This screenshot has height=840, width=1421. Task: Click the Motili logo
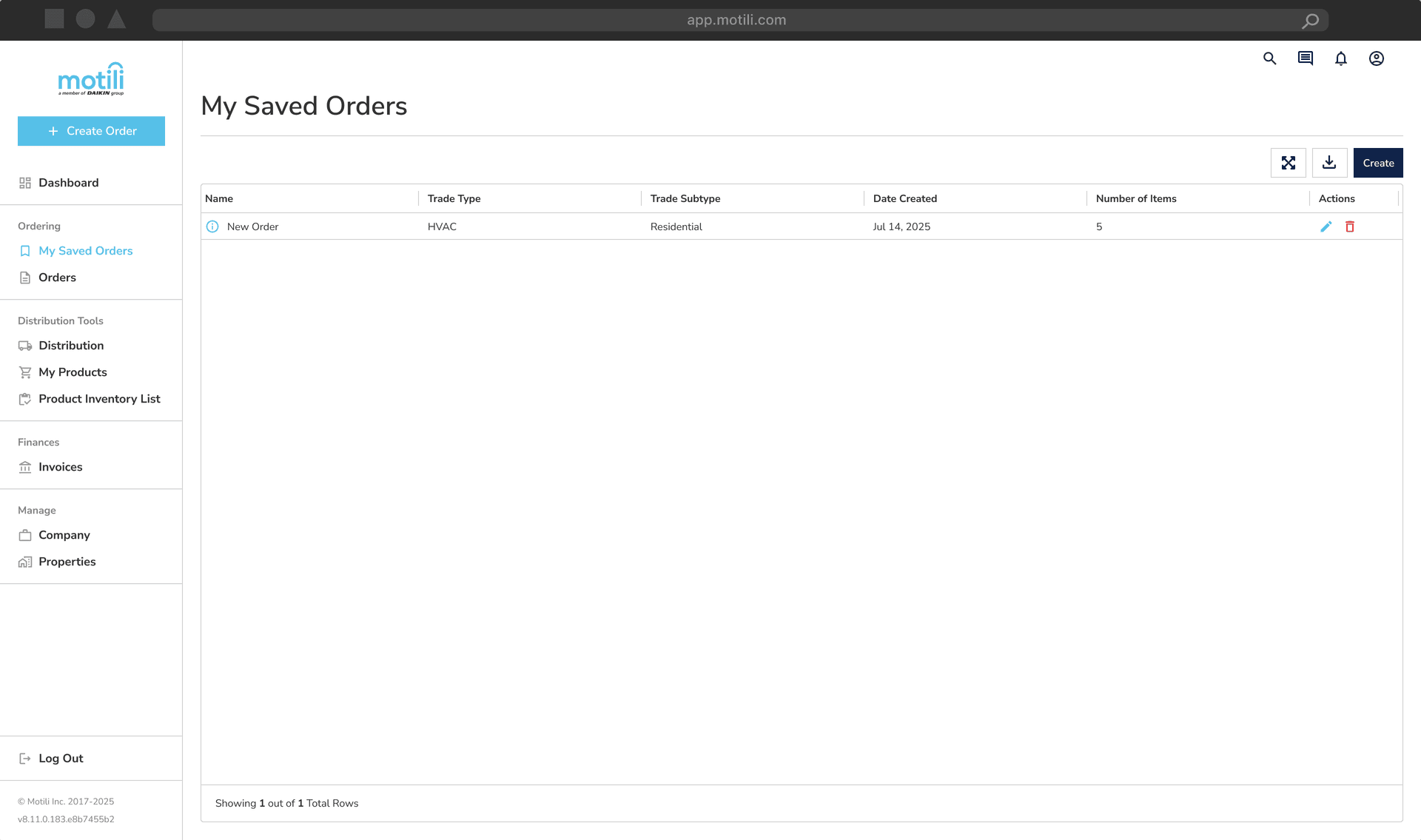point(91,78)
